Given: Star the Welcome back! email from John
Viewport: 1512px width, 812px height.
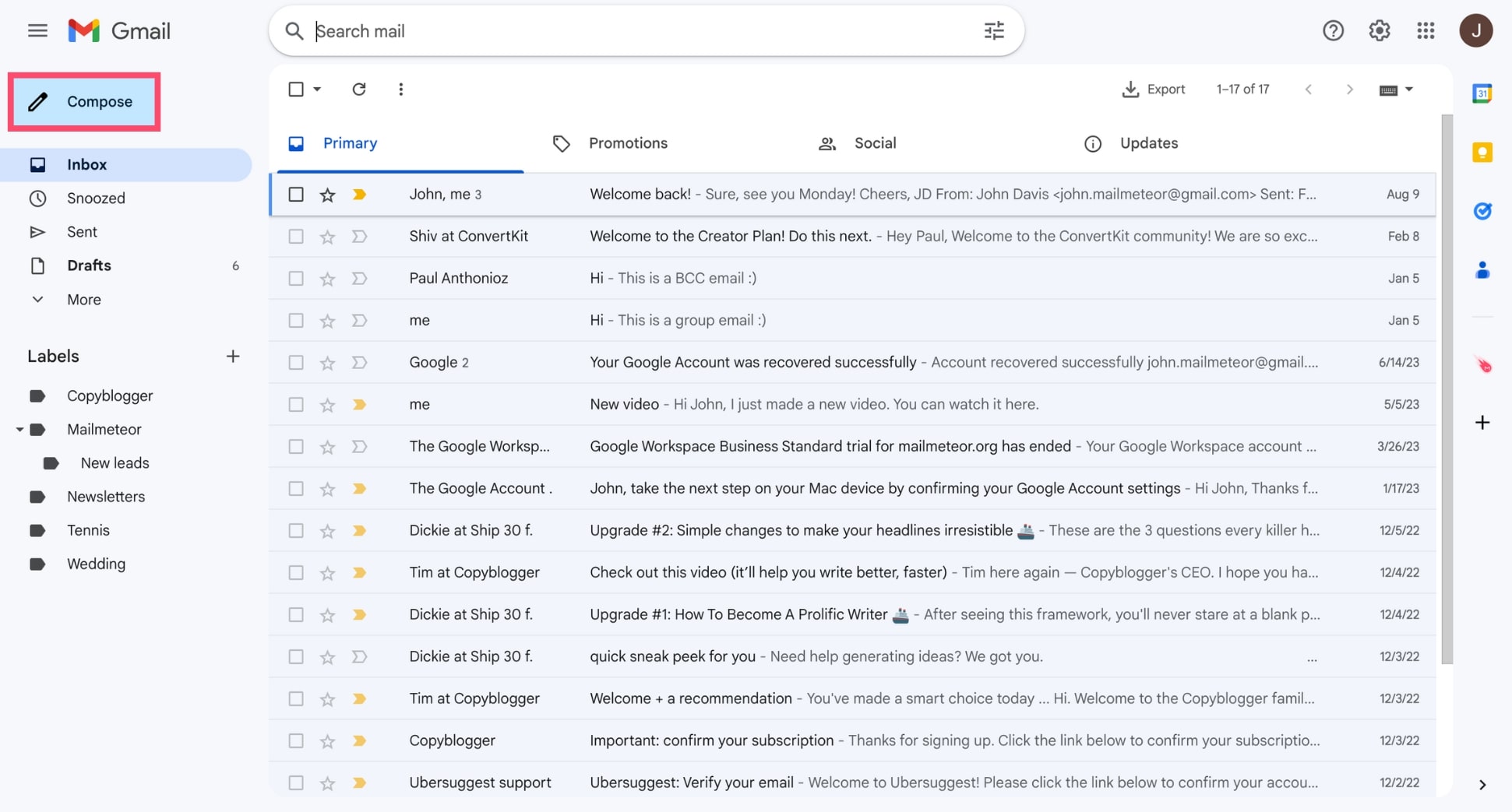Looking at the screenshot, I should [x=327, y=195].
